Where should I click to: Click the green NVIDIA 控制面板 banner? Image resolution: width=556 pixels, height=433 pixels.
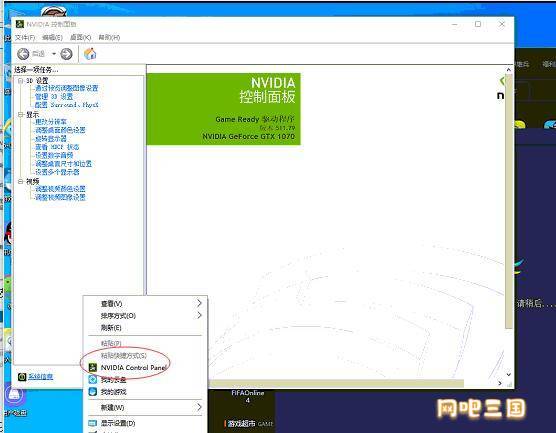[223, 109]
